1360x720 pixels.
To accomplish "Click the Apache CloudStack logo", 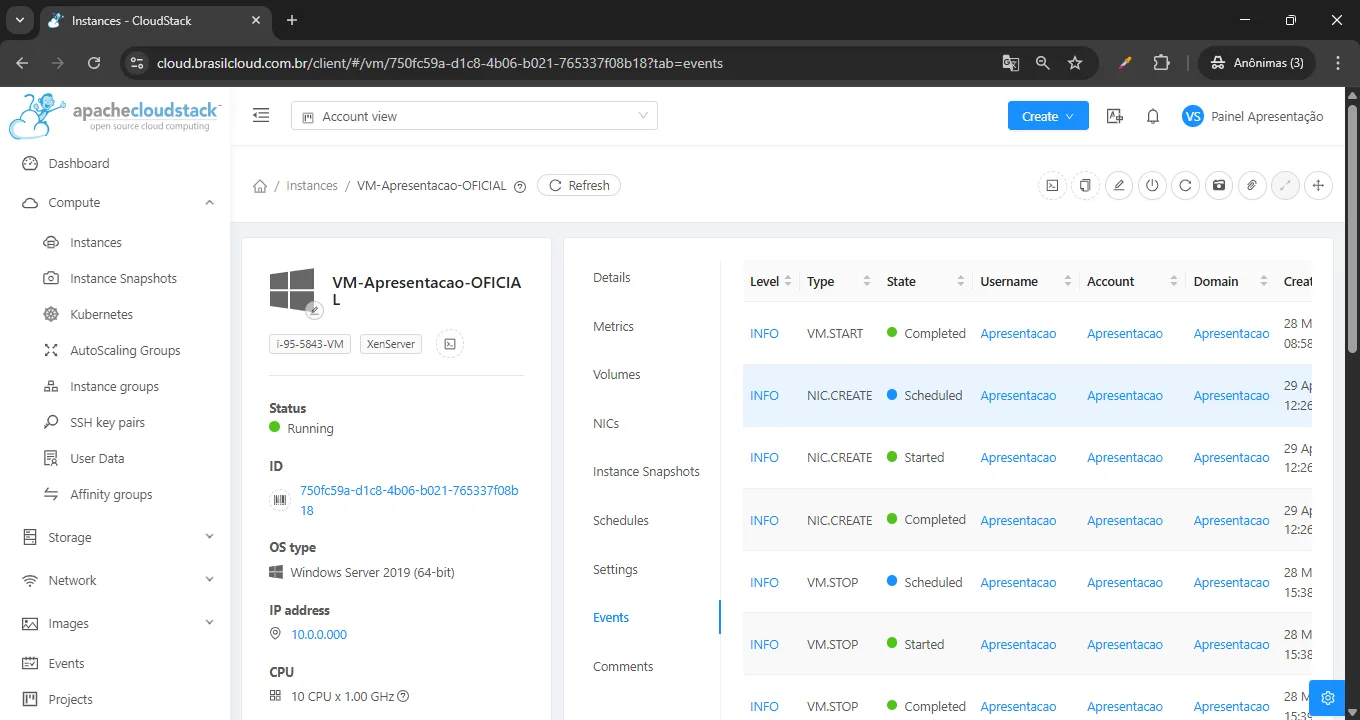I will 114,116.
